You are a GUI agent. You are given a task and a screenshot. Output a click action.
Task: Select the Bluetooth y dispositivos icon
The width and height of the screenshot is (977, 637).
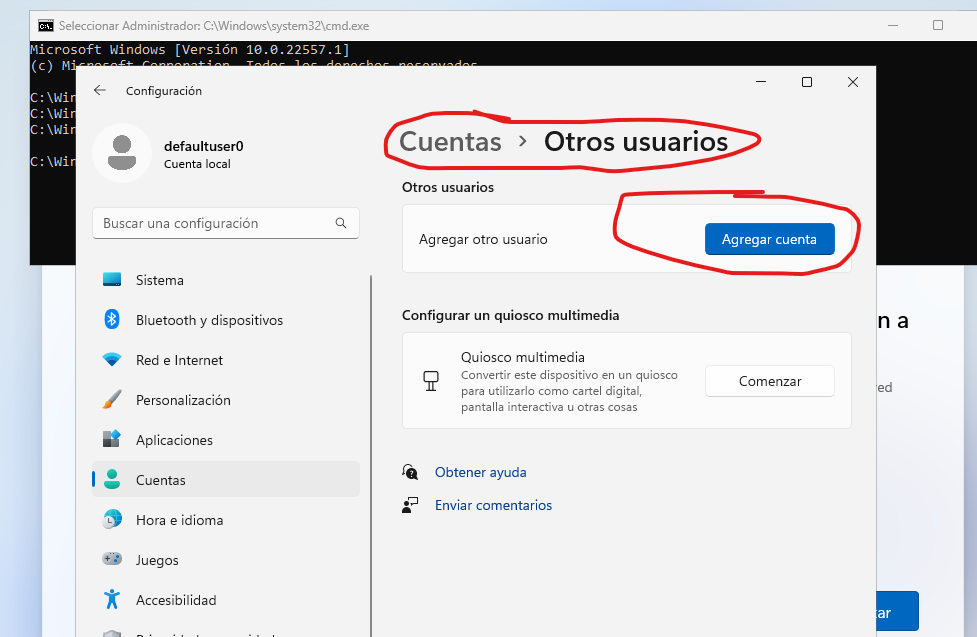pyautogui.click(x=112, y=320)
